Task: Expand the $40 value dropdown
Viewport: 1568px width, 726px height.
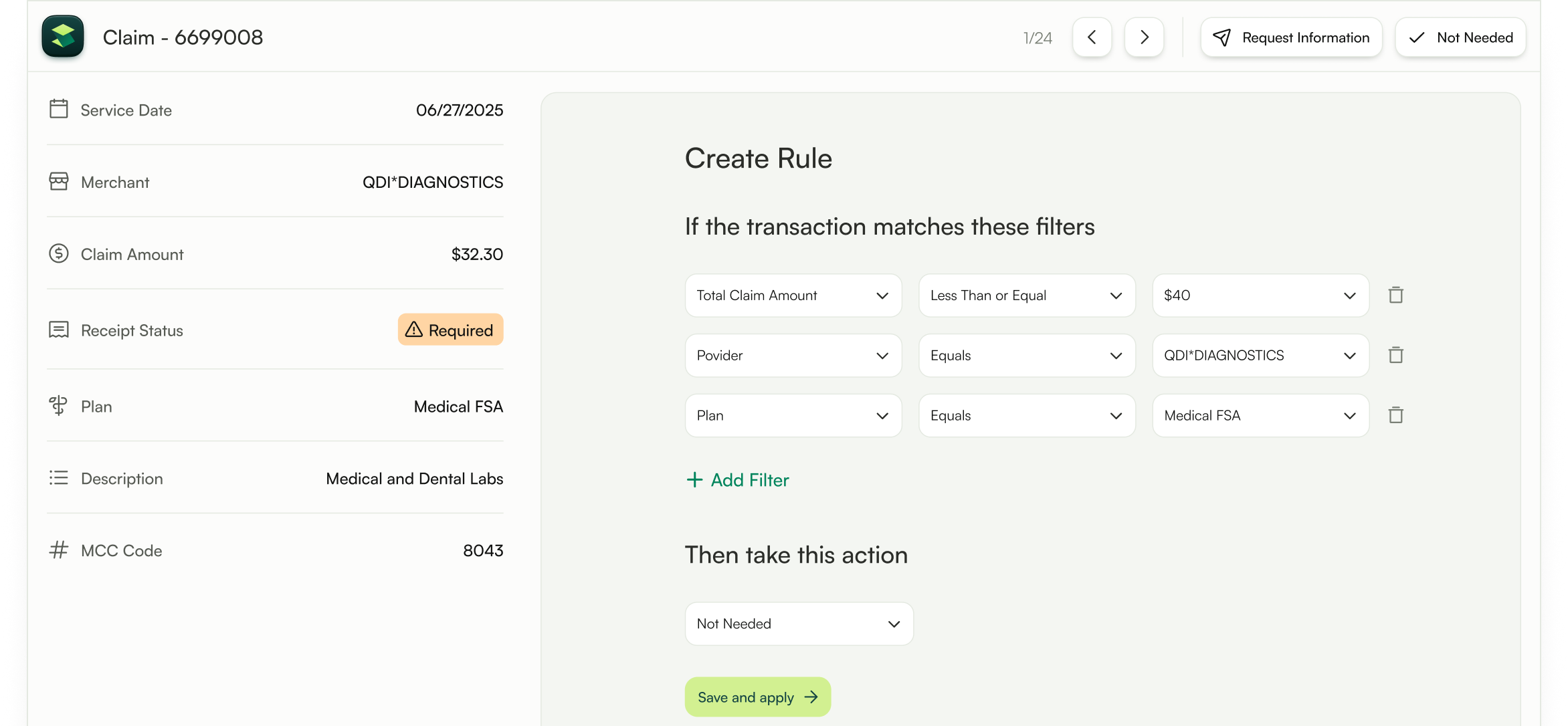Action: coord(1260,295)
